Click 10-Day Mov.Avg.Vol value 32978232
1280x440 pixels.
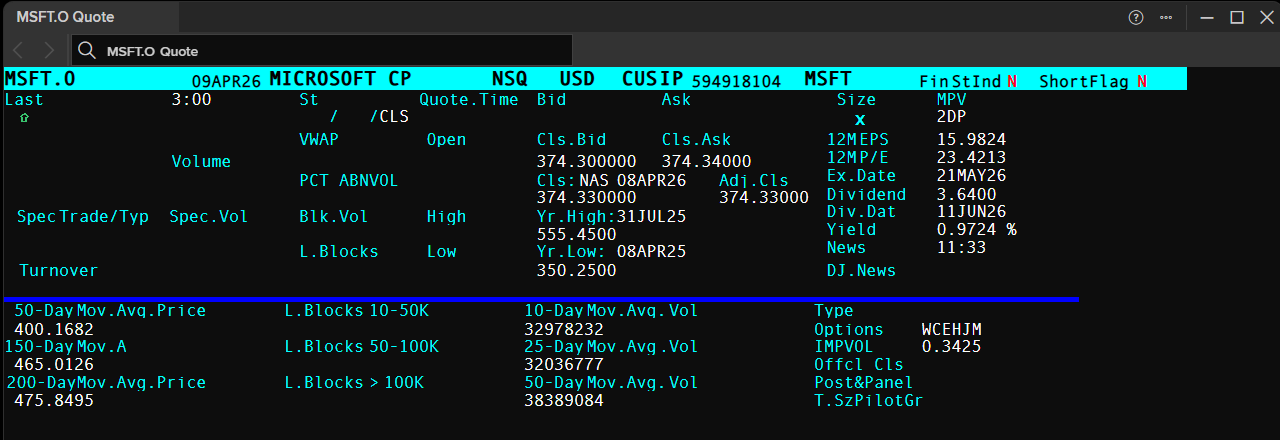pos(564,330)
